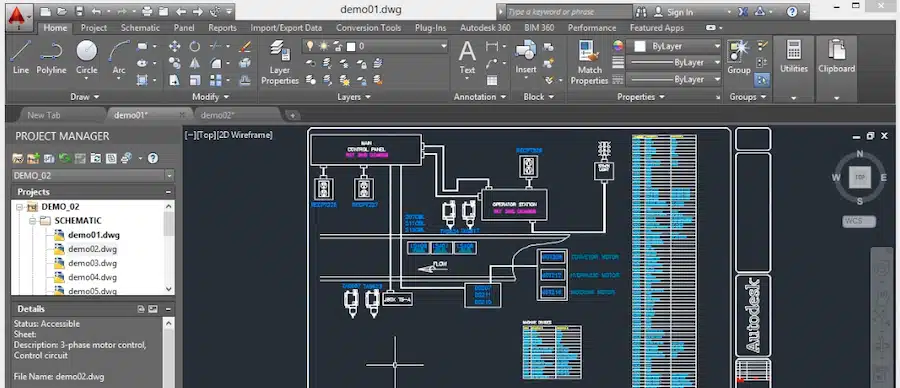Open the Conversion Tools ribbon tab
Viewport: 900px width, 388px height.
coord(368,28)
